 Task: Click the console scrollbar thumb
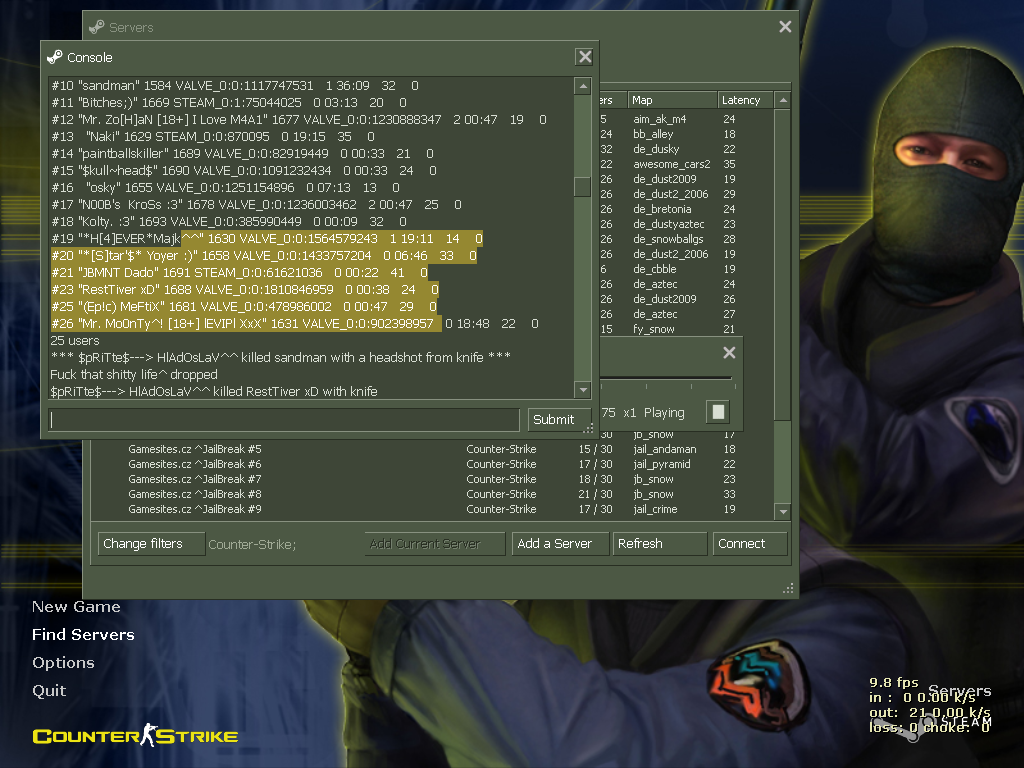583,187
